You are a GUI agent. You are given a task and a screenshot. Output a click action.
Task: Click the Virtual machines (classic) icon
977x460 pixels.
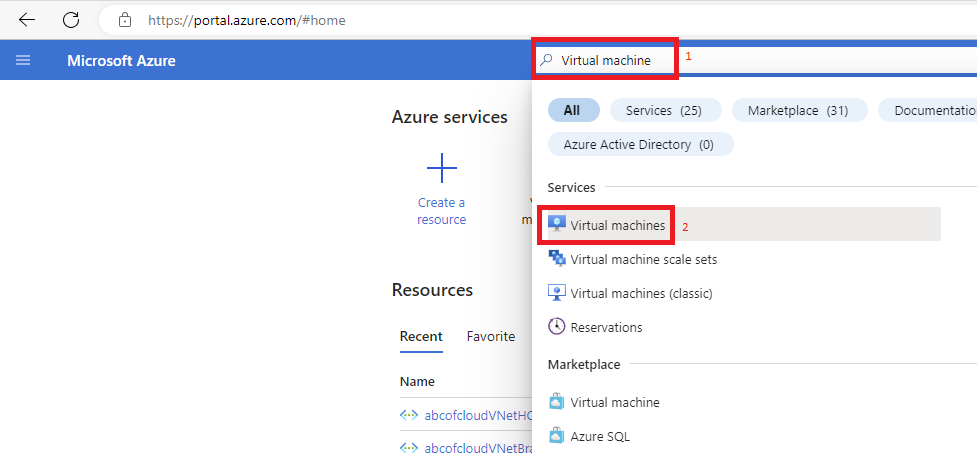tap(556, 292)
